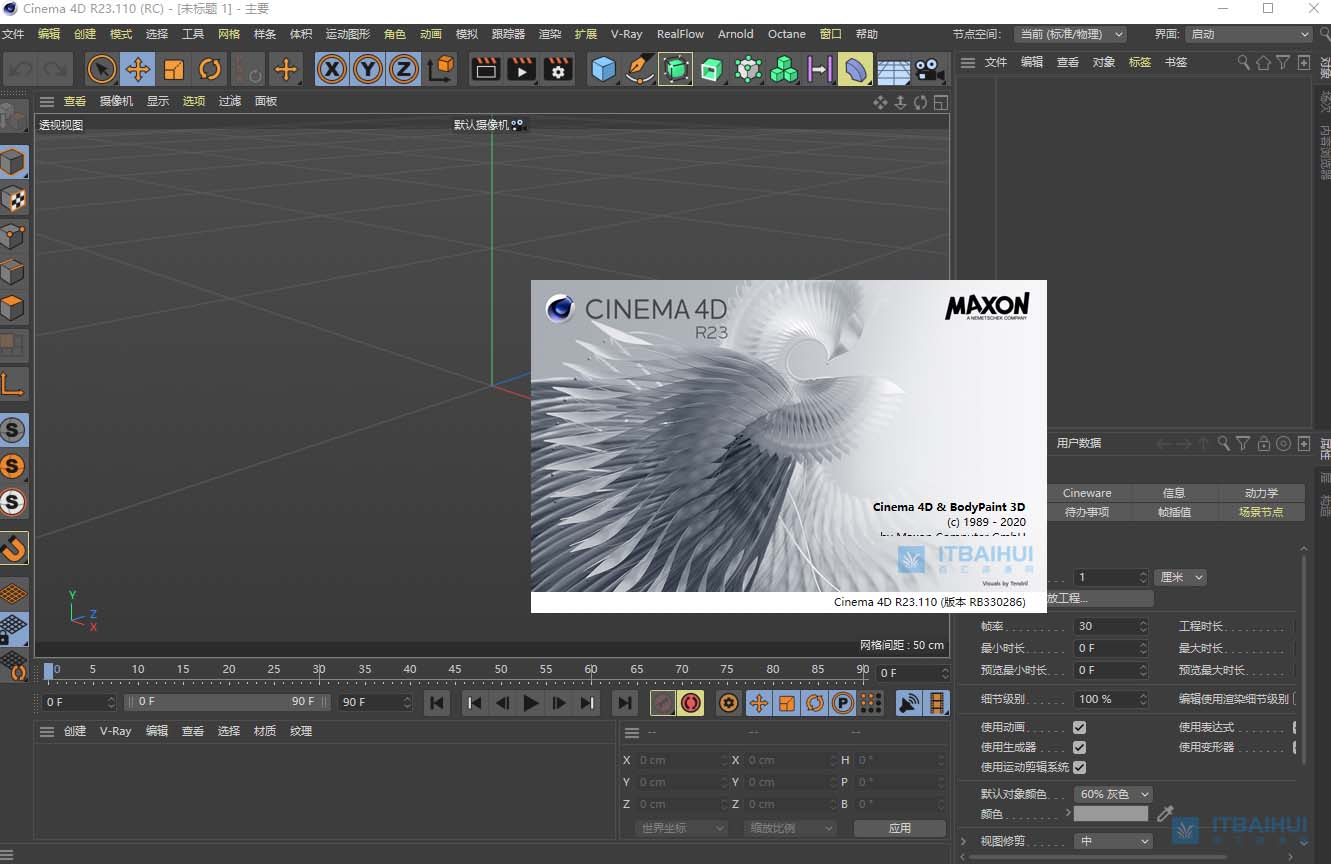This screenshot has height=864, width=1331.
Task: Open the 缩放比例 dropdown
Action: [x=790, y=828]
